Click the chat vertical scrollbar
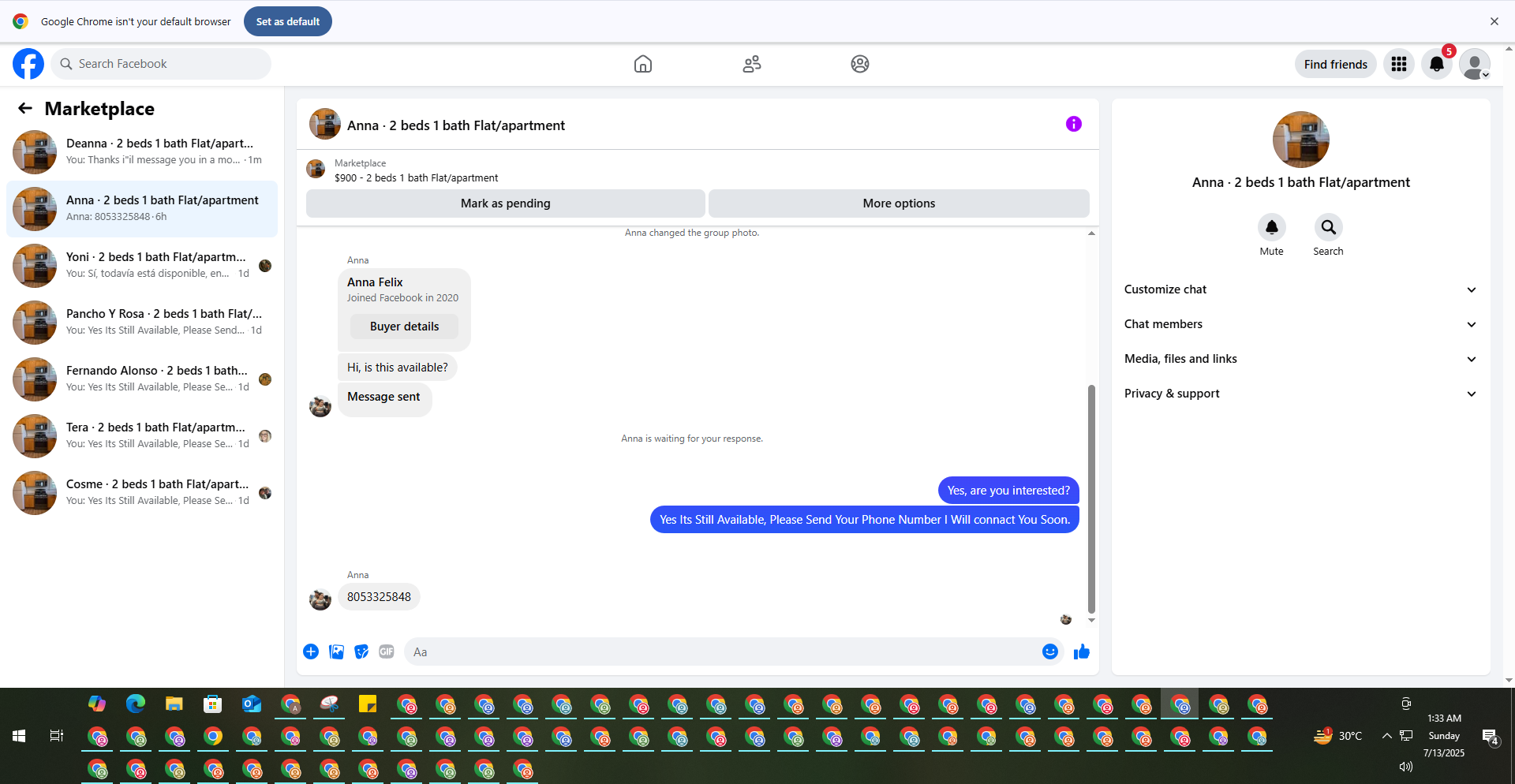Screen dimensions: 1515x784 pos(1091,498)
